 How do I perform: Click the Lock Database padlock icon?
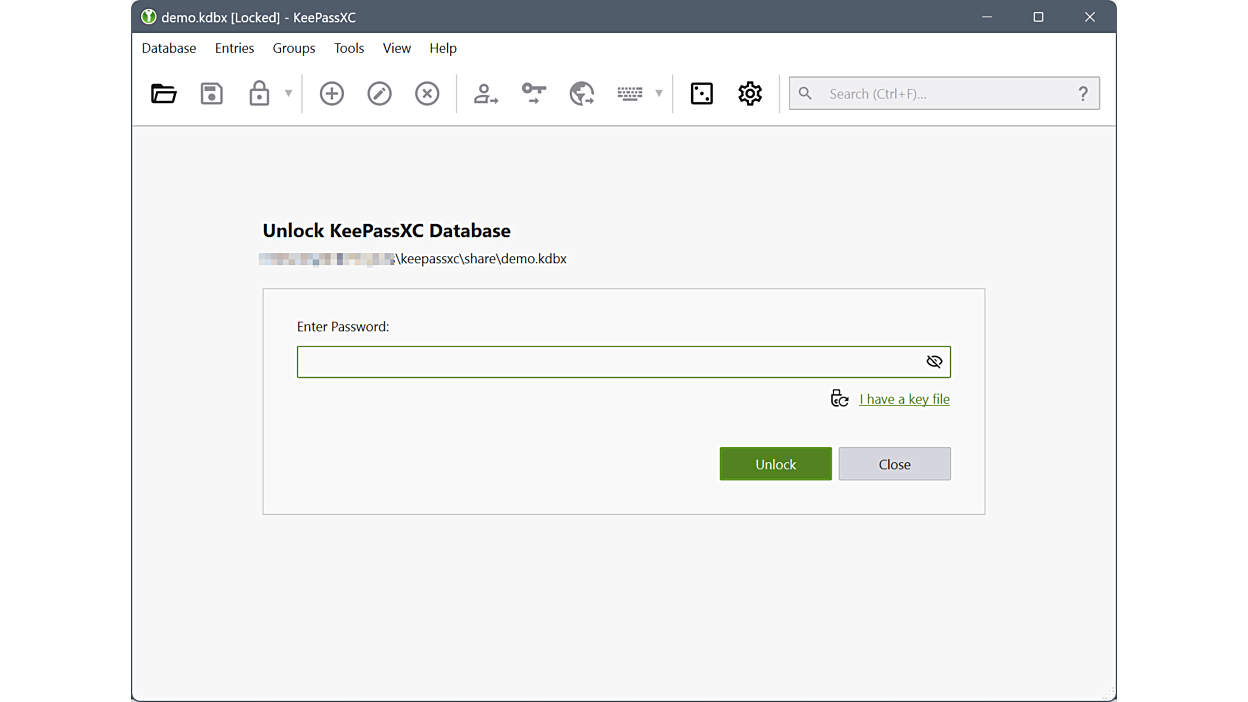coord(259,94)
